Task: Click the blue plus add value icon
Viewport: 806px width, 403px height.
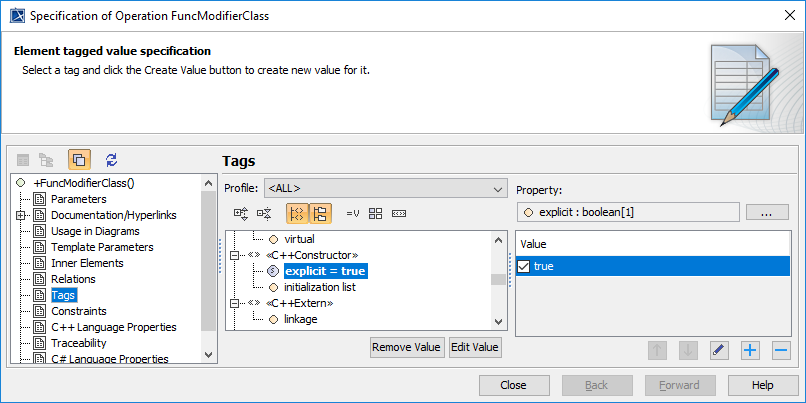Action: click(750, 350)
